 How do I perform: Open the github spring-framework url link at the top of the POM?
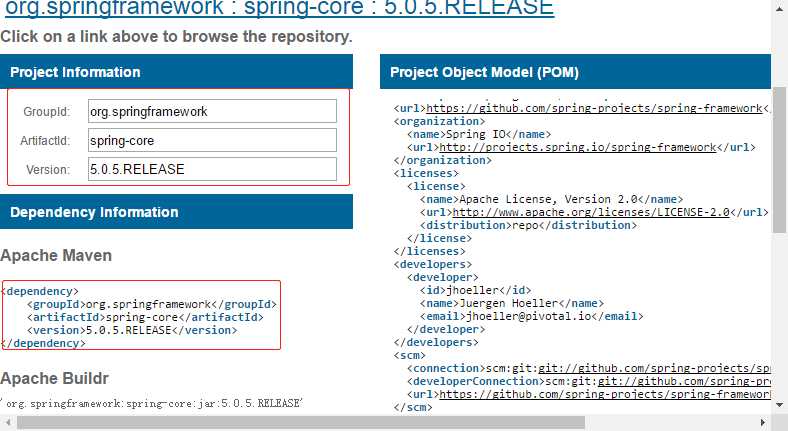pyautogui.click(x=594, y=108)
